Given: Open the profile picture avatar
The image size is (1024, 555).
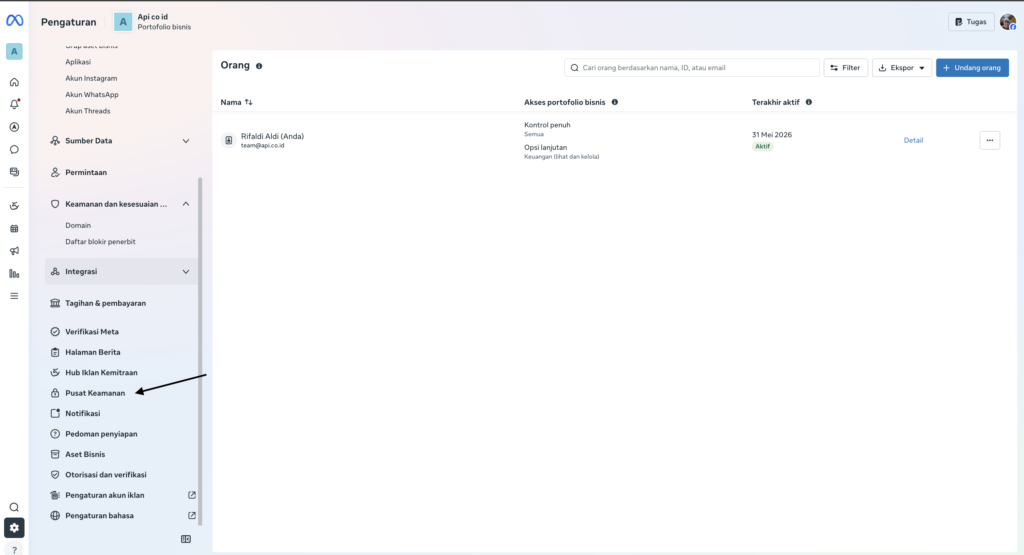Looking at the screenshot, I should point(1008,22).
